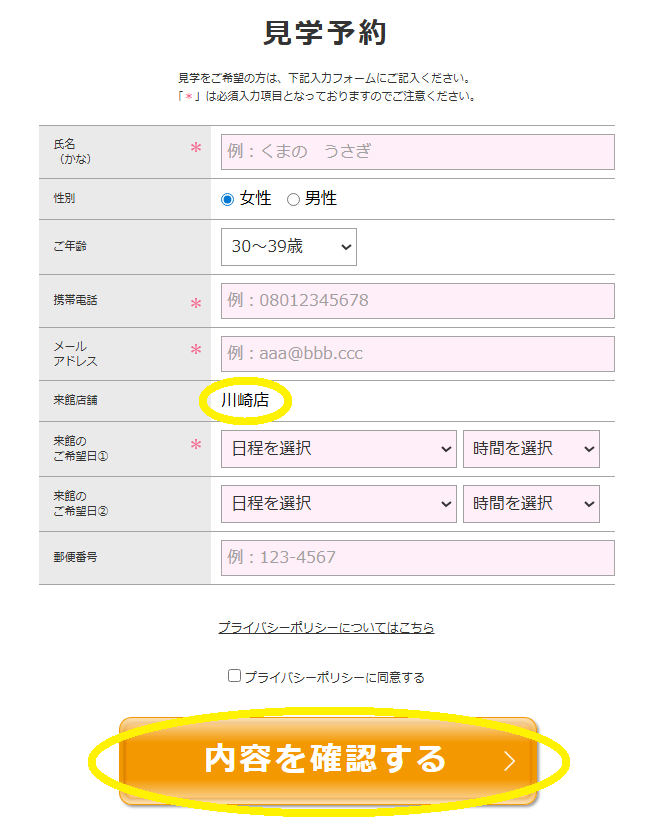Click the required asterisk beside 携帯電話

point(196,303)
